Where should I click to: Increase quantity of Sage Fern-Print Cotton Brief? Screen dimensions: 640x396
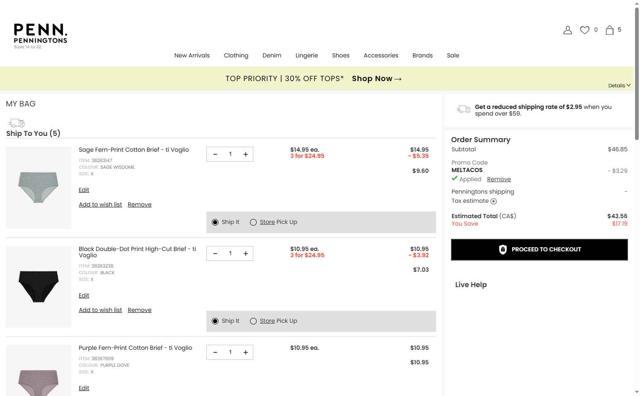(245, 154)
